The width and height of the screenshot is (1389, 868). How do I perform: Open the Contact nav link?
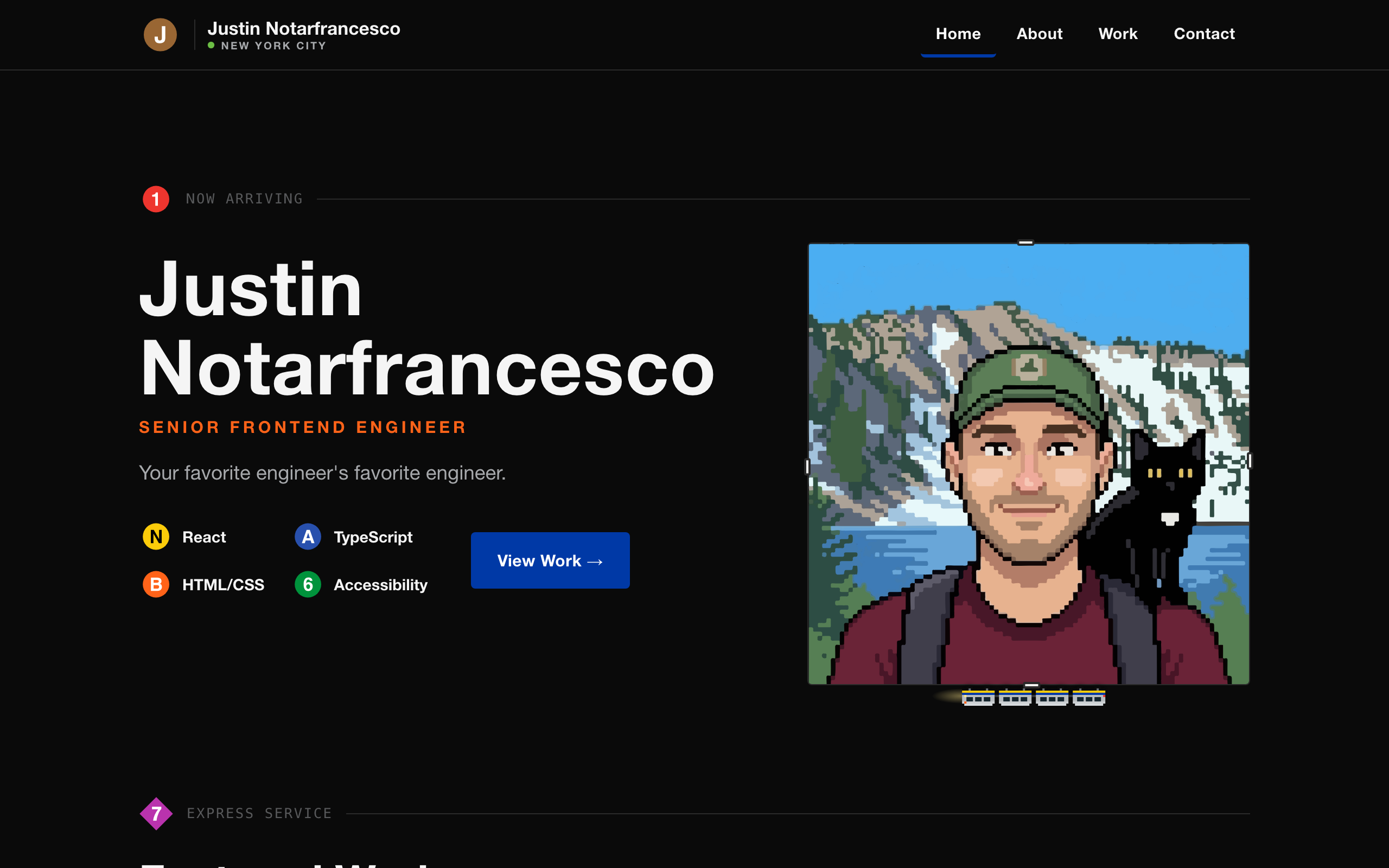[x=1204, y=34]
